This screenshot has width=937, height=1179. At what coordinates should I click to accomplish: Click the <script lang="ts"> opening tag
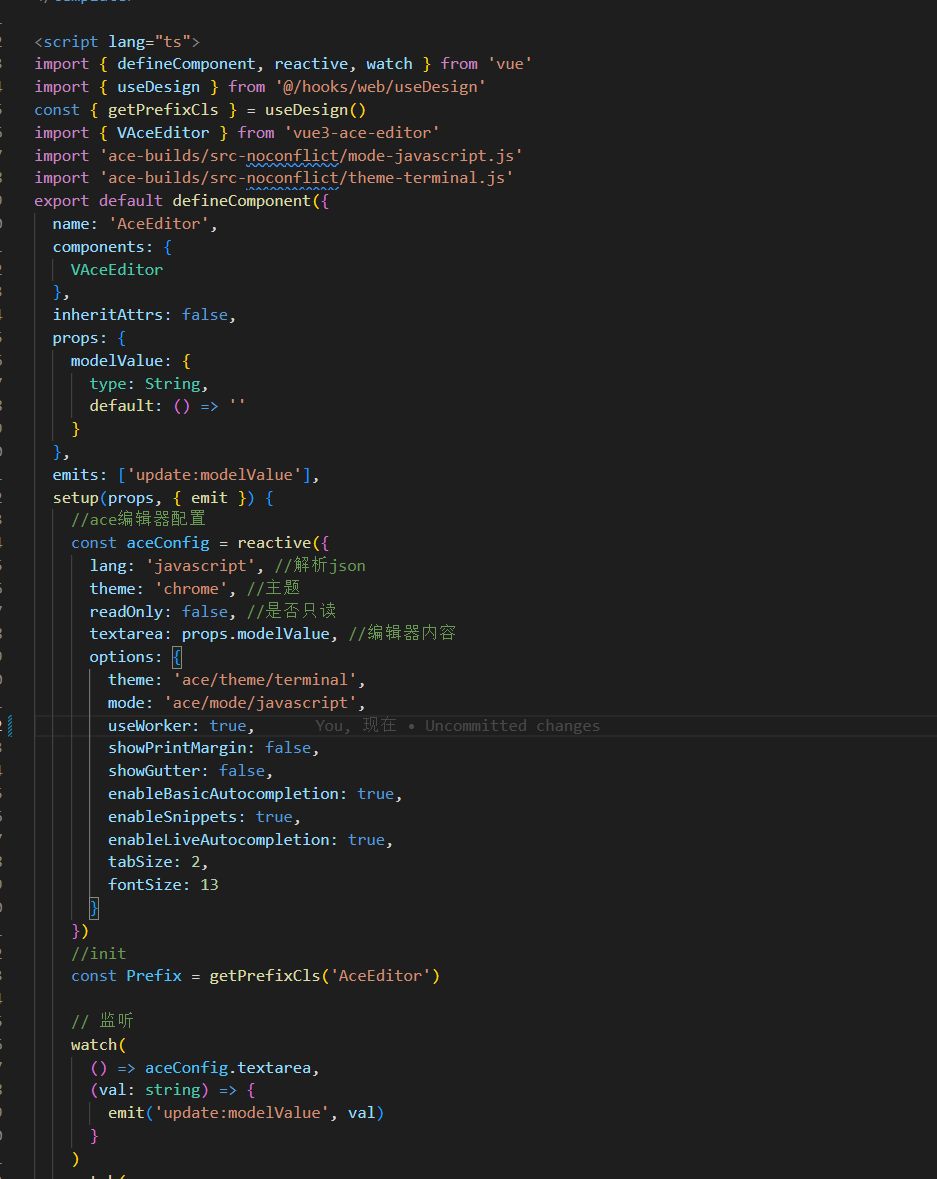coord(116,41)
